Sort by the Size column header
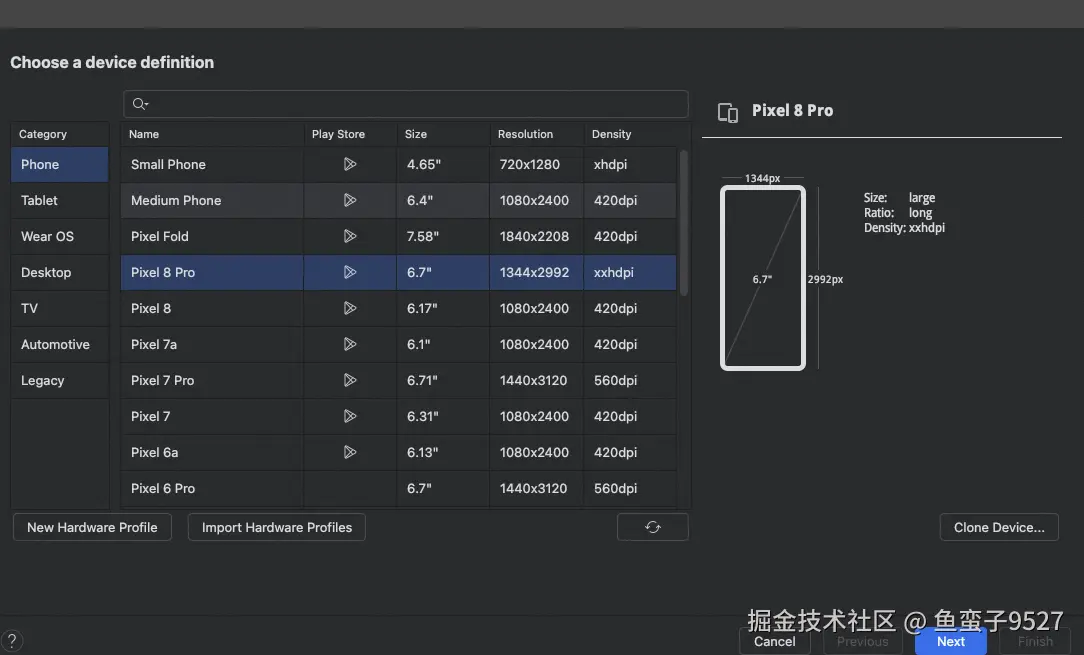Screen dimensions: 1084x655 click(443, 134)
